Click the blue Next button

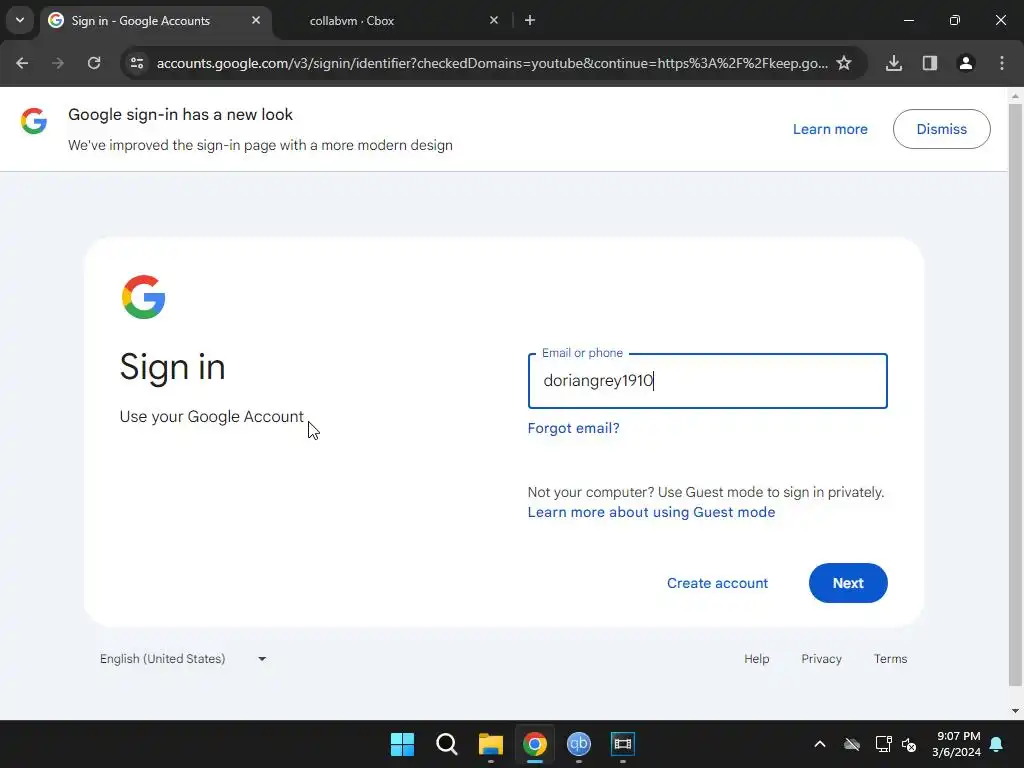click(848, 583)
